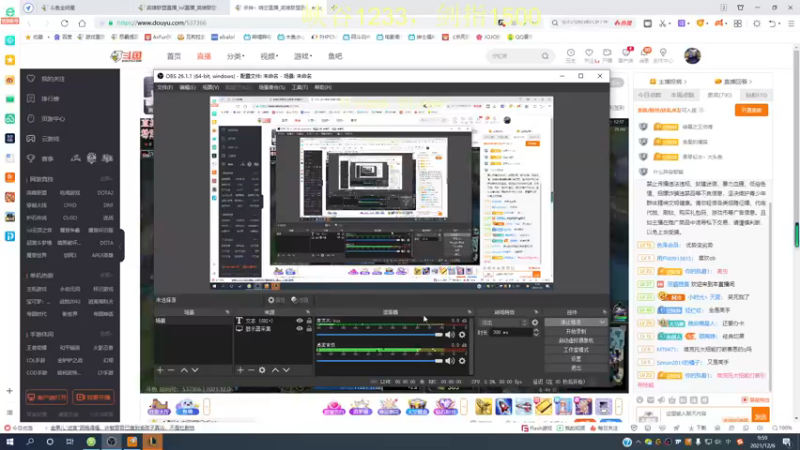Mute the bottom mixer audio track speaker
This screenshot has height=450, width=800.
pos(449,361)
